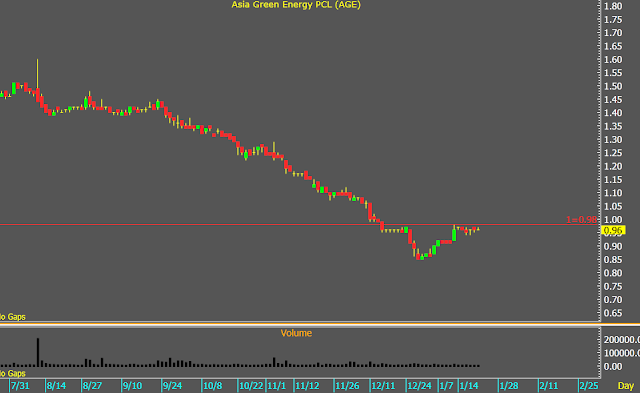
Task: Click the No Gaps label in the volume panel
Action: click(12, 373)
